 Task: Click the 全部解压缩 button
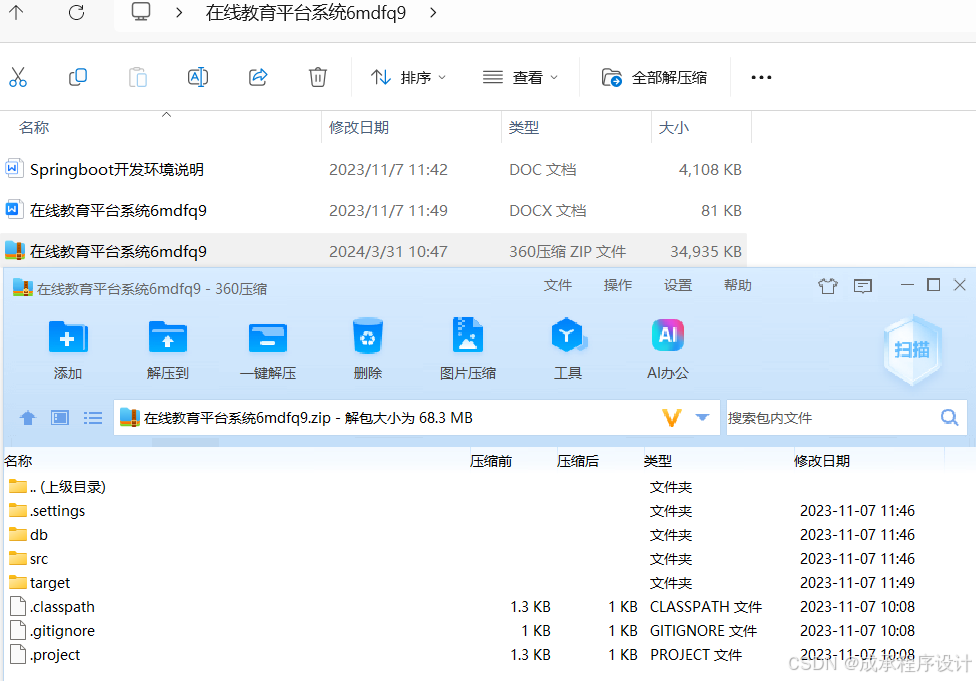tap(654, 76)
